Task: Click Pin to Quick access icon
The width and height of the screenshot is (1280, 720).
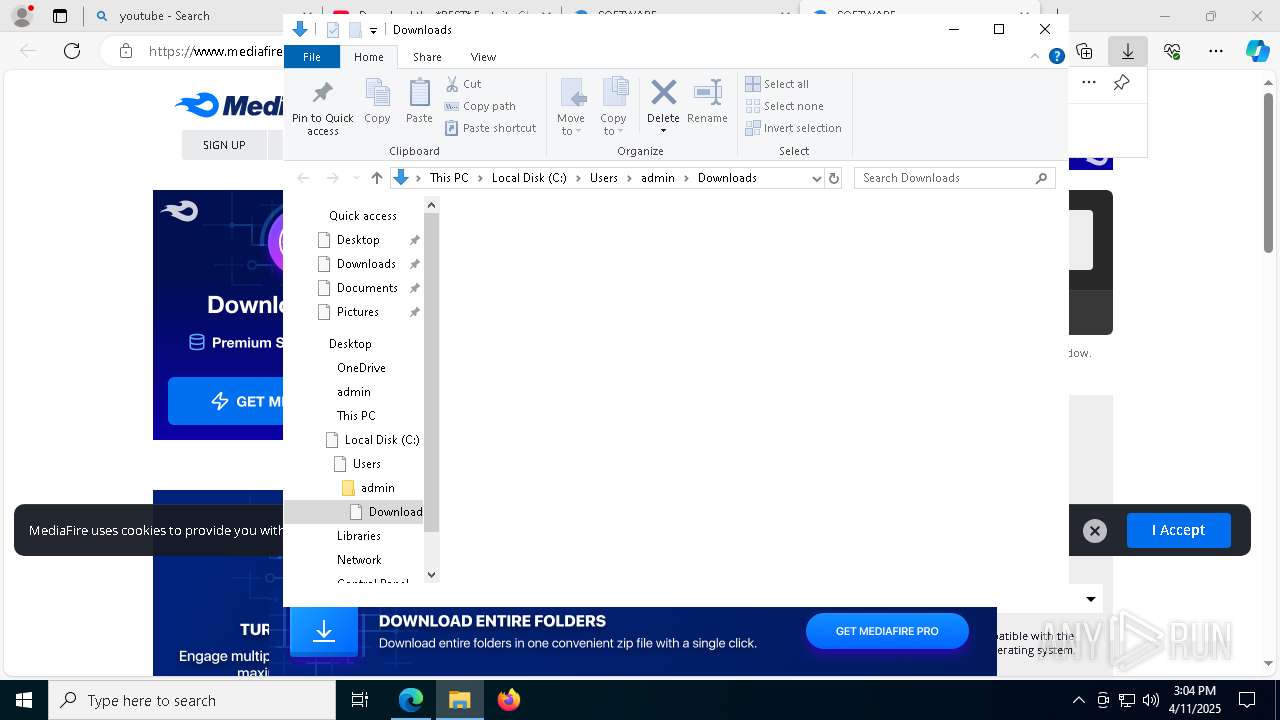Action: click(322, 92)
